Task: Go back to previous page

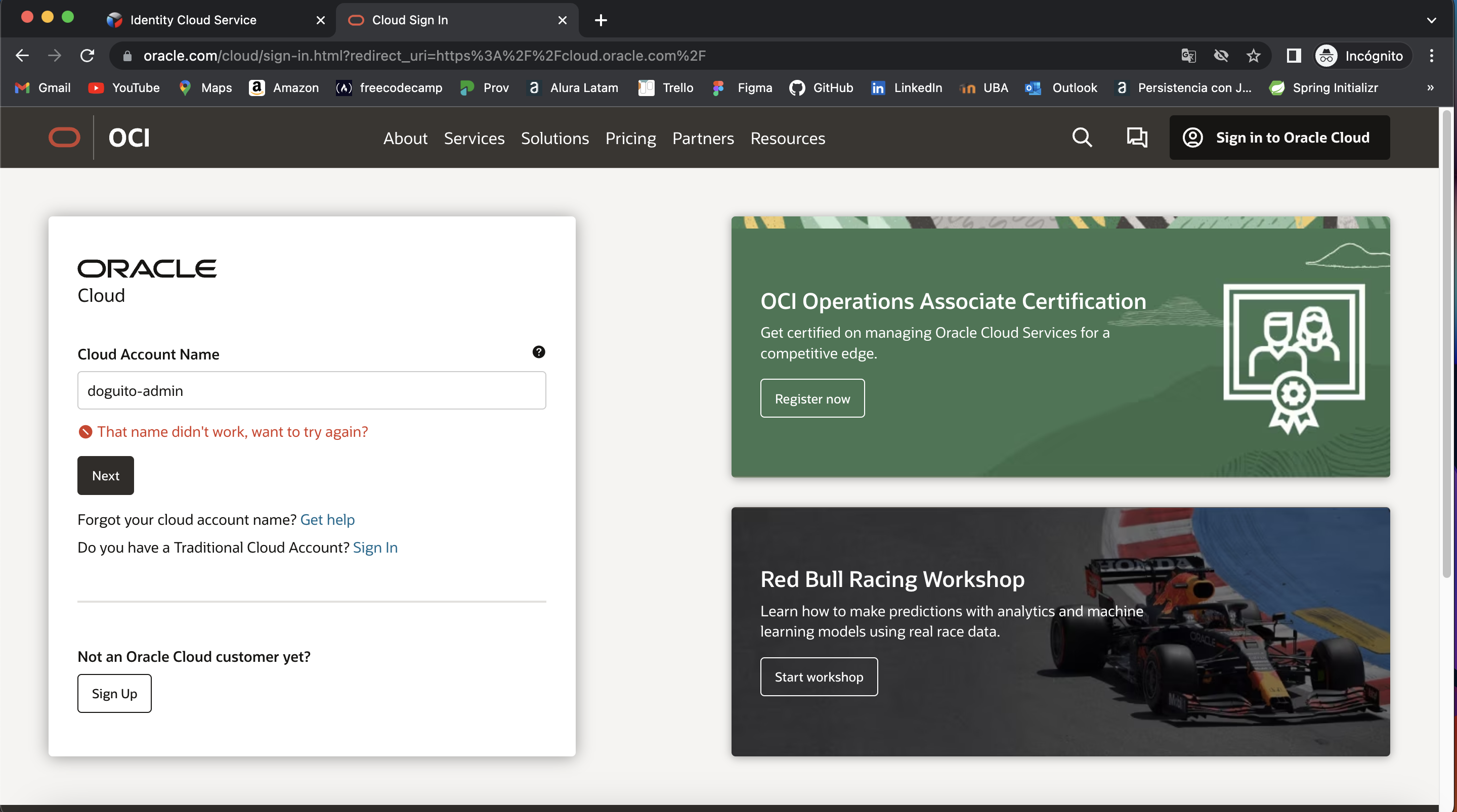Action: (22, 56)
